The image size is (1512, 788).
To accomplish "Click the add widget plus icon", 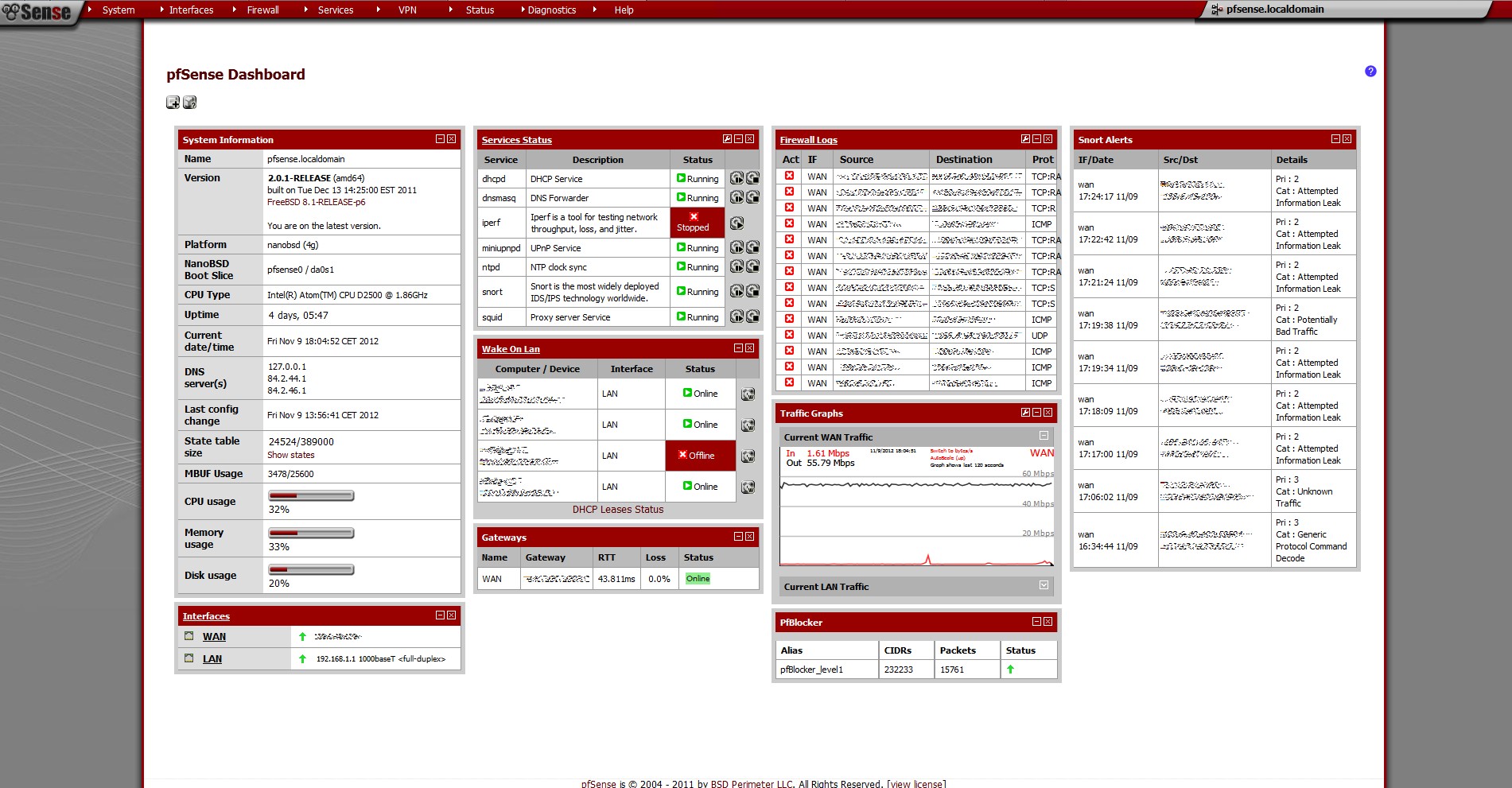I will (x=173, y=102).
